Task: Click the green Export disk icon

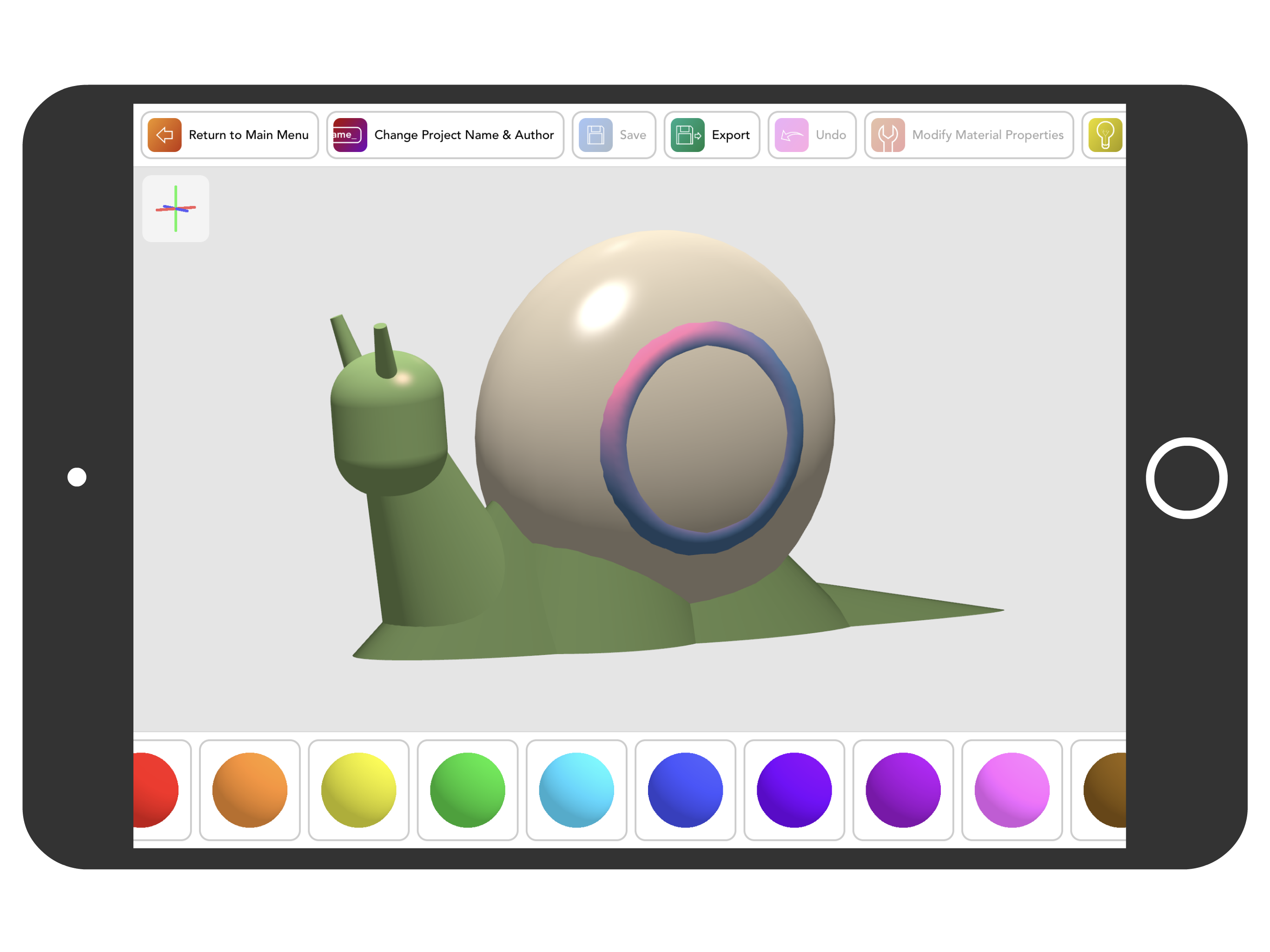Action: pos(687,135)
